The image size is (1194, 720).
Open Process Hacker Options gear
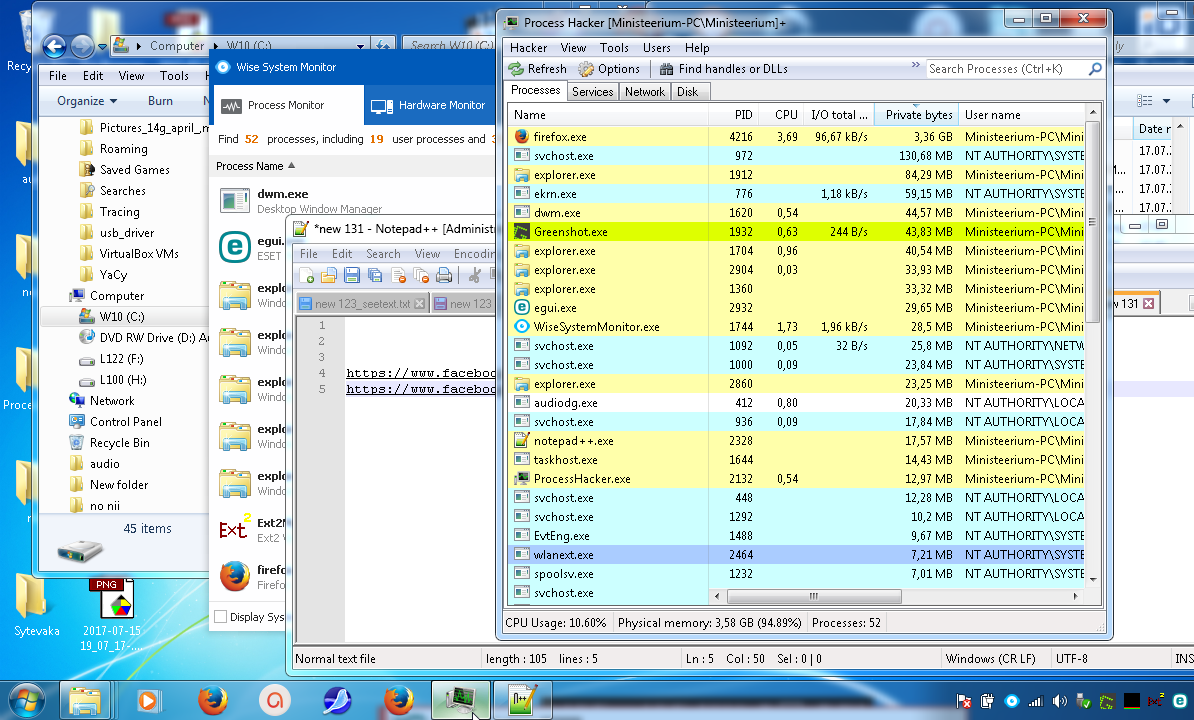pyautogui.click(x=587, y=69)
